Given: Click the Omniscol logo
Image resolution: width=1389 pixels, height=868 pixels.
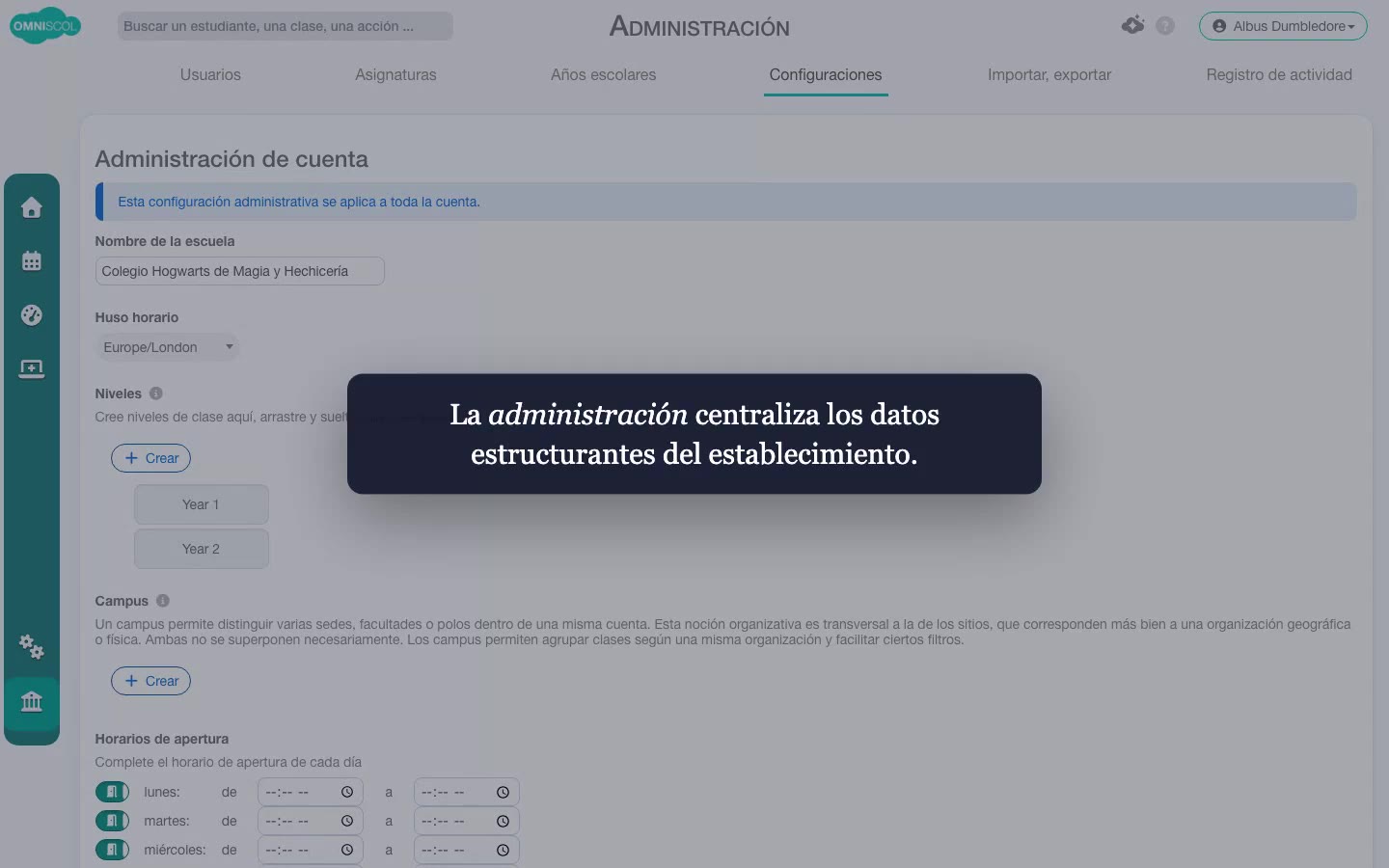Looking at the screenshot, I should point(44,26).
